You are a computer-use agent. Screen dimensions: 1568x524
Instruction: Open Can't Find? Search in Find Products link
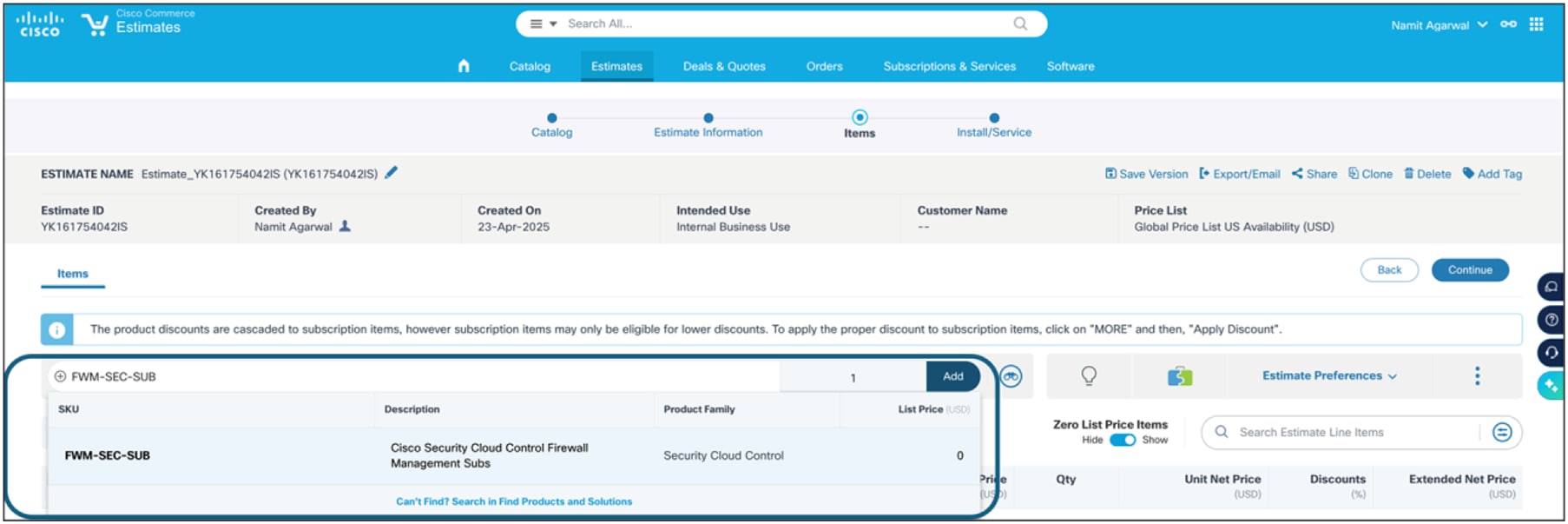pyautogui.click(x=514, y=501)
